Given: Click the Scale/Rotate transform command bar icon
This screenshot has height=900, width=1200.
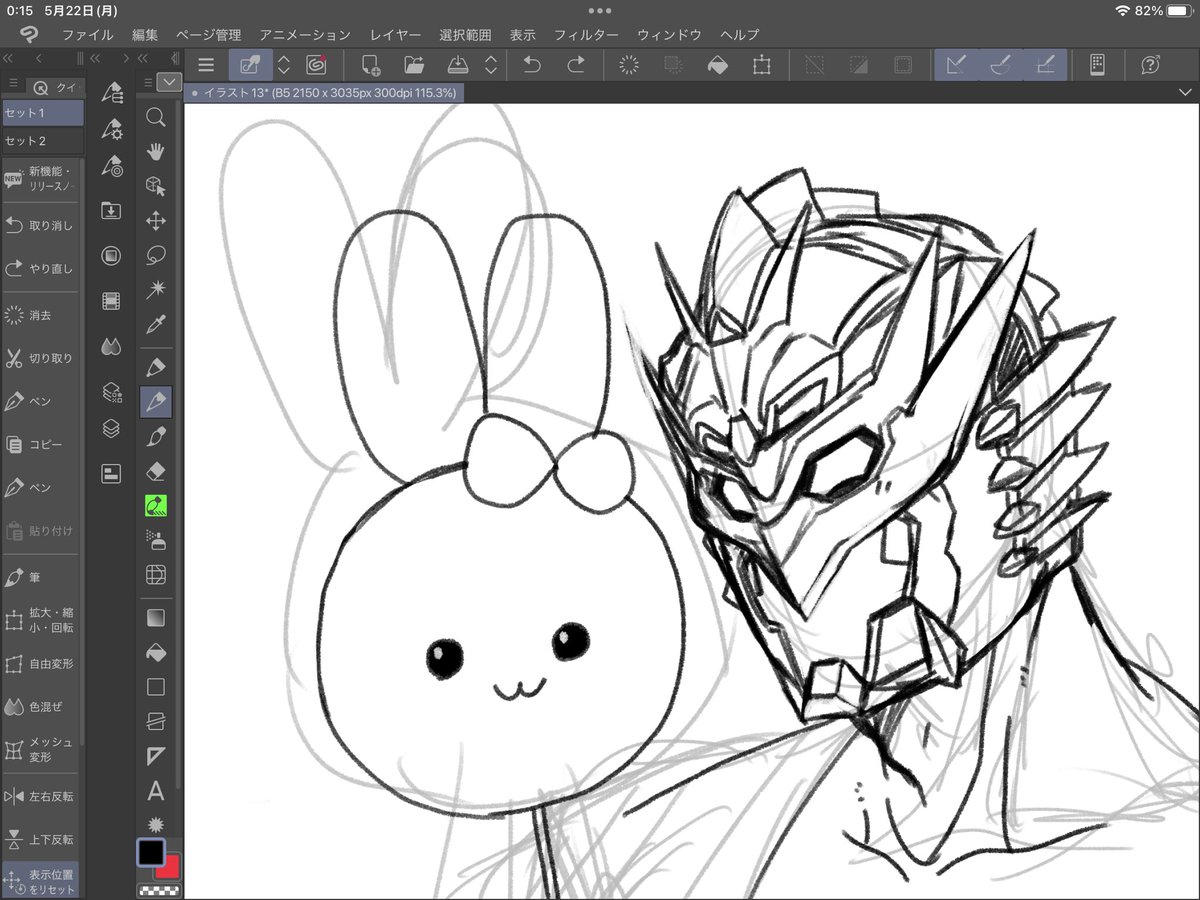Looking at the screenshot, I should coord(762,66).
